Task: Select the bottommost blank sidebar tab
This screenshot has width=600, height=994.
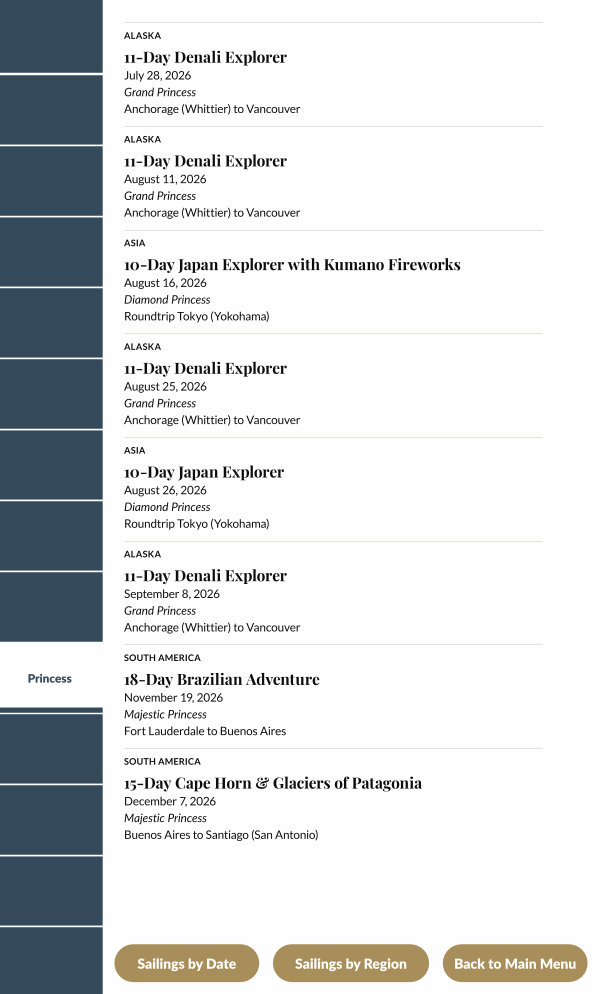Action: (x=50, y=961)
